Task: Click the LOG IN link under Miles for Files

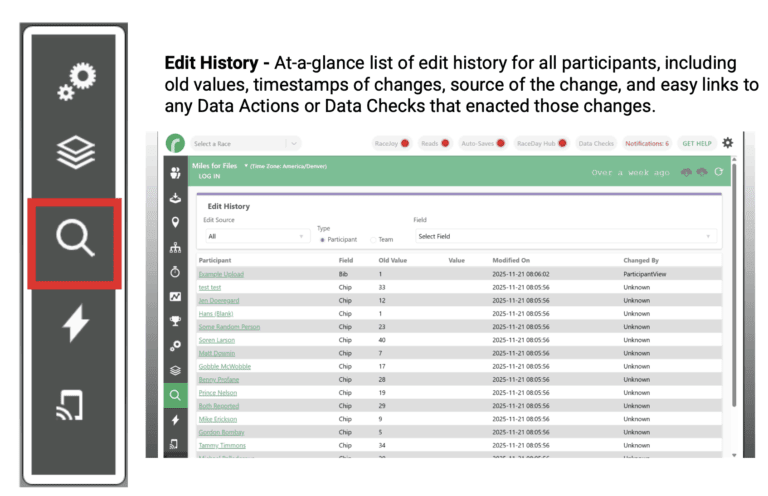Action: (x=209, y=176)
